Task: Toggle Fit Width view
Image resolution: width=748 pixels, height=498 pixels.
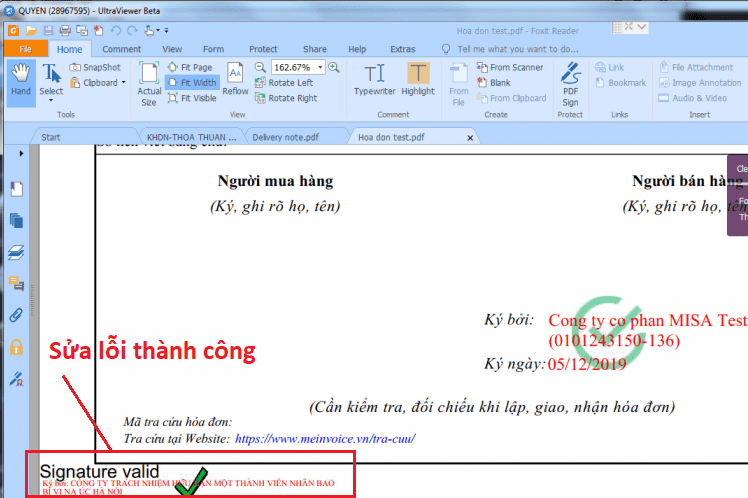Action: point(192,83)
